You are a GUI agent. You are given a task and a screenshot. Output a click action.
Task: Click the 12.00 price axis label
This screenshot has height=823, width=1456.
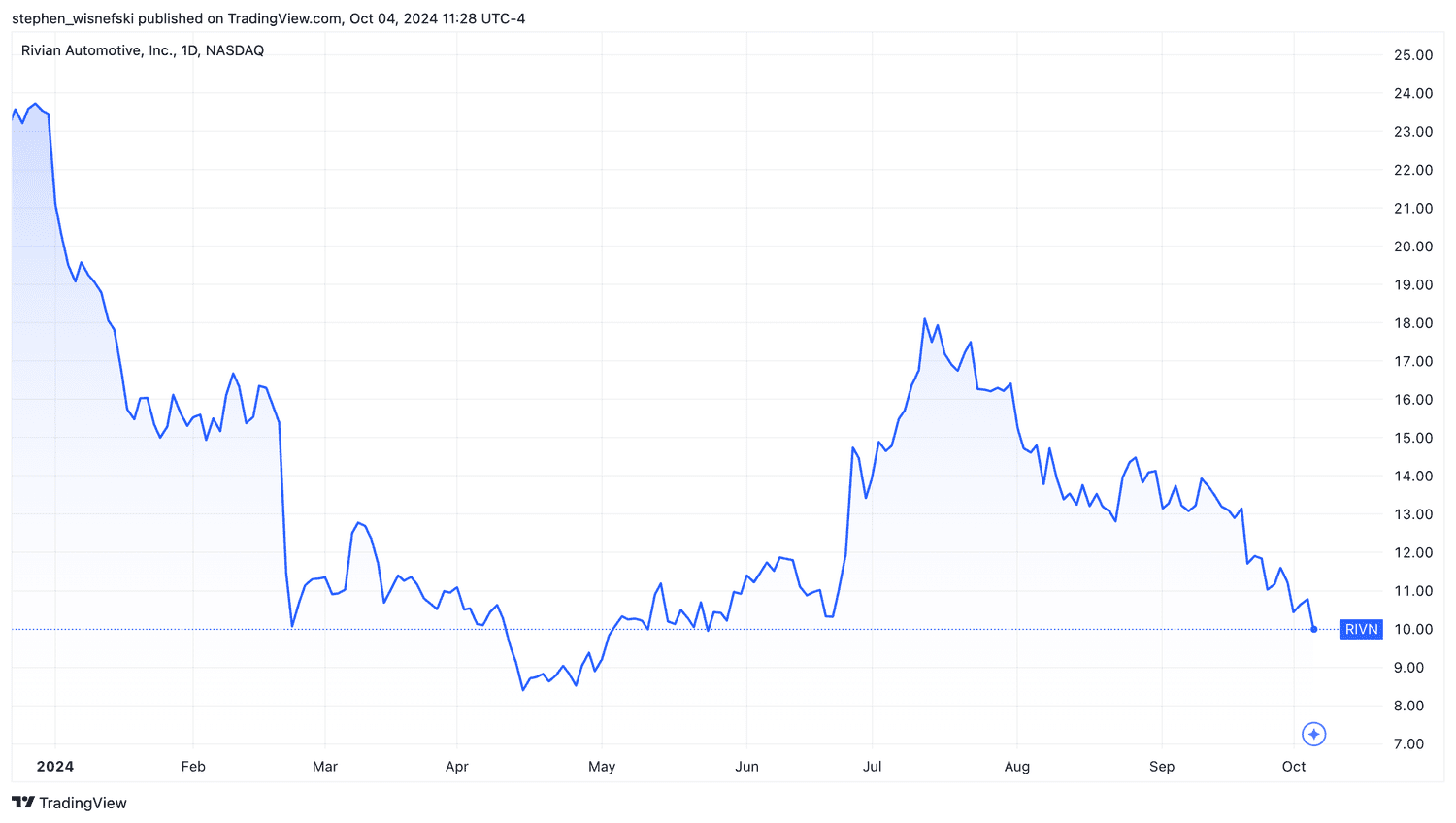coord(1413,552)
